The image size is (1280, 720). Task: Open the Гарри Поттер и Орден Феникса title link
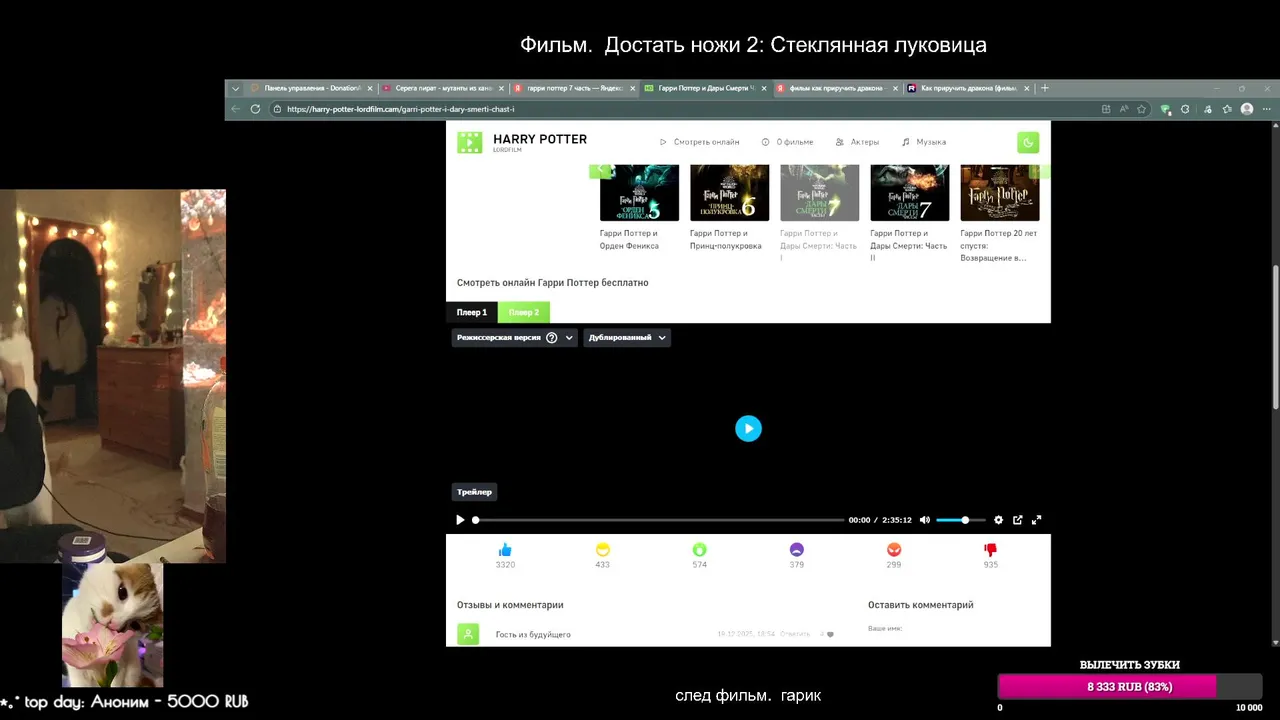pos(629,239)
